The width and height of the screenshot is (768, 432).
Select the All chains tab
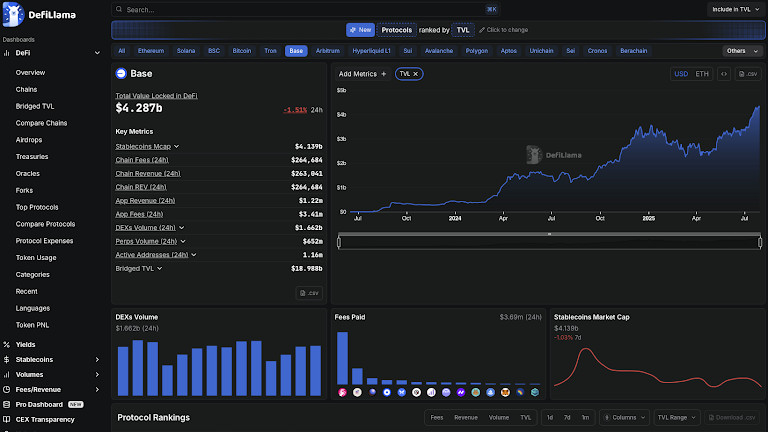tap(121, 51)
